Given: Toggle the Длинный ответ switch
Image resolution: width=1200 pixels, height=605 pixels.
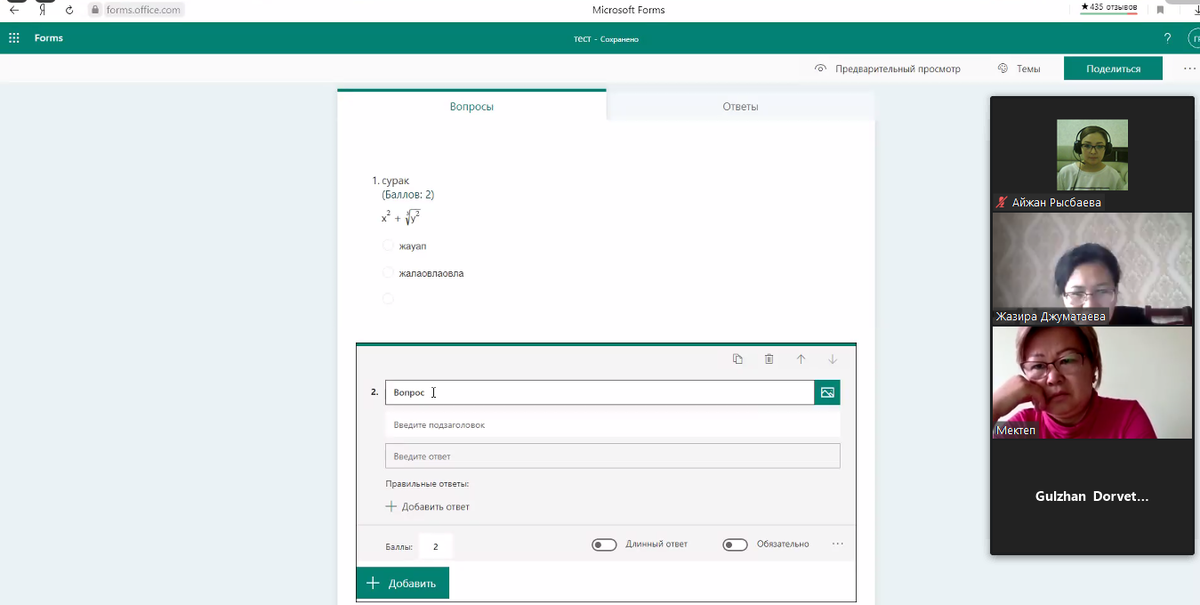Looking at the screenshot, I should 604,545.
